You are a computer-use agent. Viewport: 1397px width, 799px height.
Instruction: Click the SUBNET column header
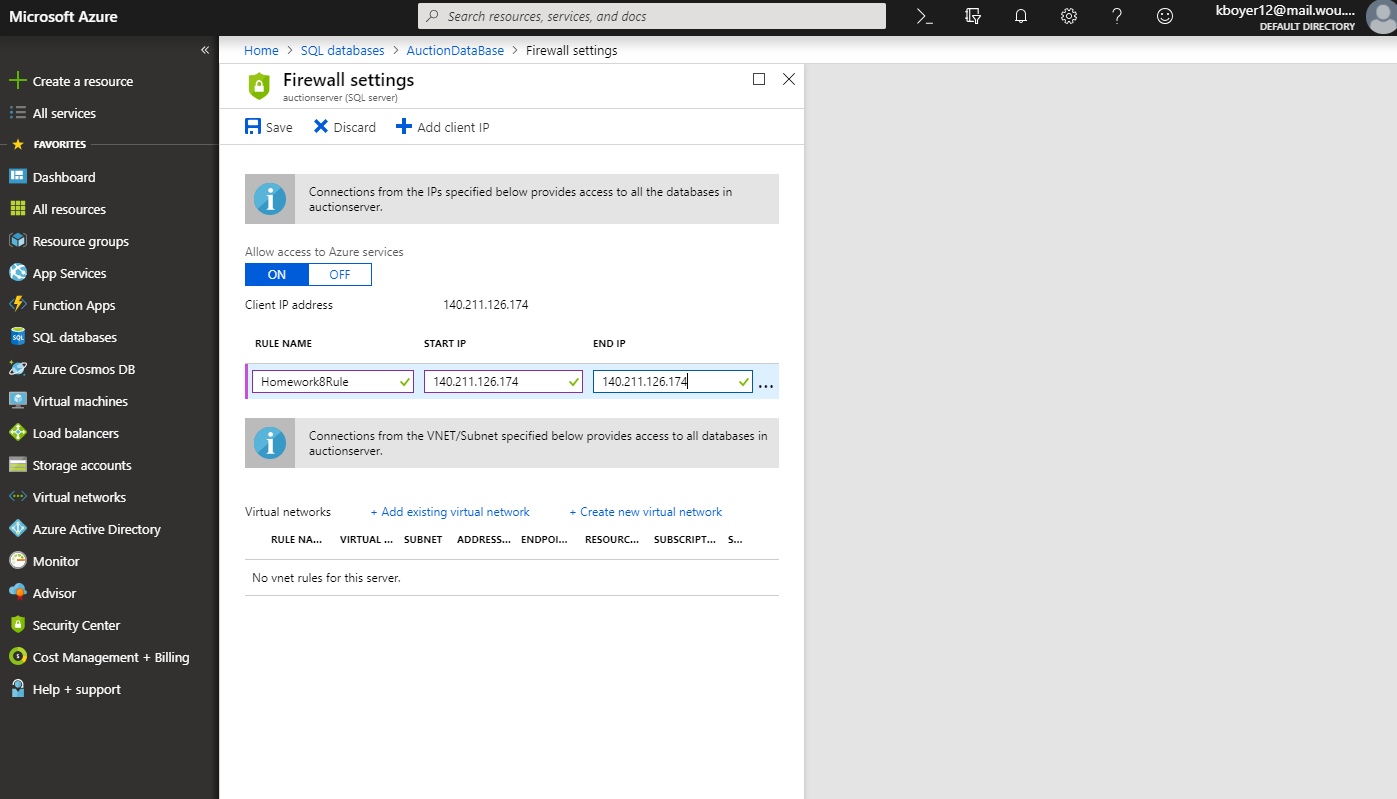(423, 539)
